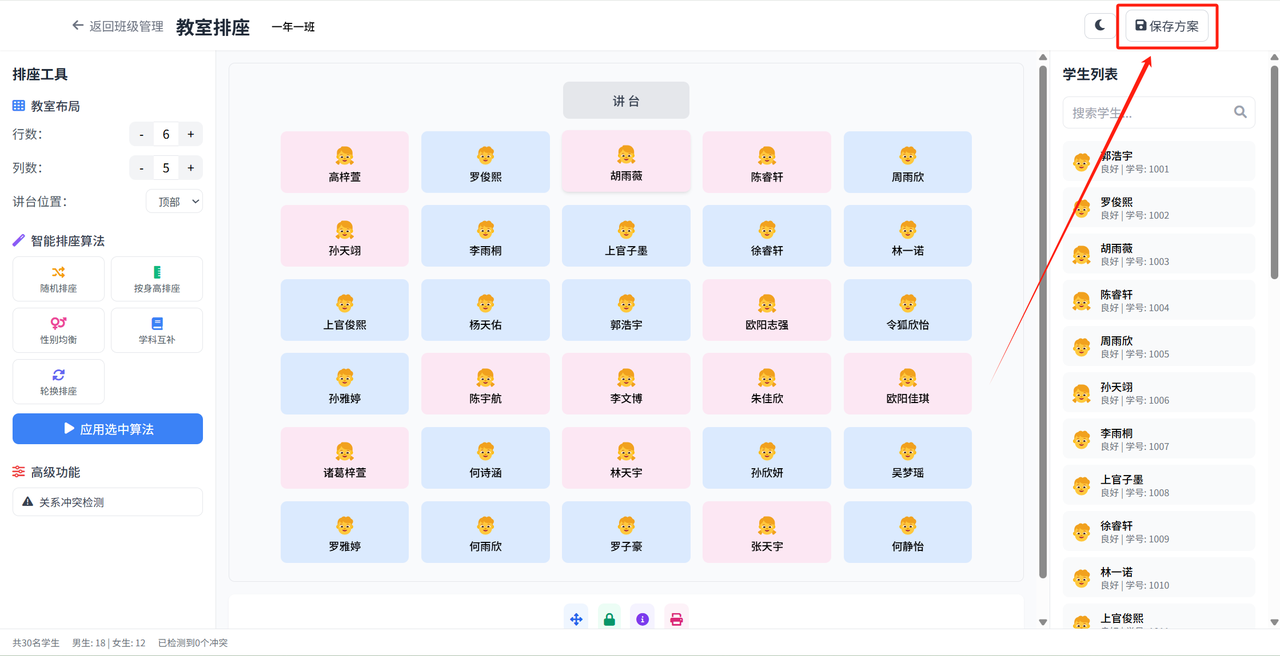Click the search magnifier icon in student list
The image size is (1280, 656).
(x=1240, y=112)
